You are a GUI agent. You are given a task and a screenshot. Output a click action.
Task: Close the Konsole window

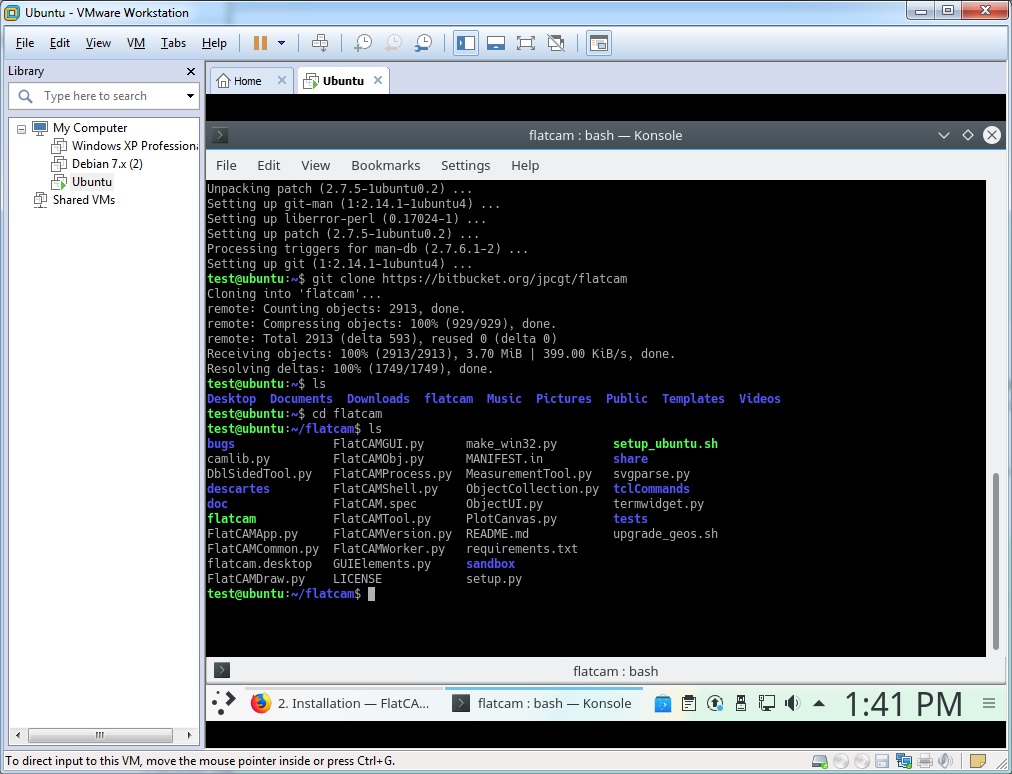[x=991, y=135]
